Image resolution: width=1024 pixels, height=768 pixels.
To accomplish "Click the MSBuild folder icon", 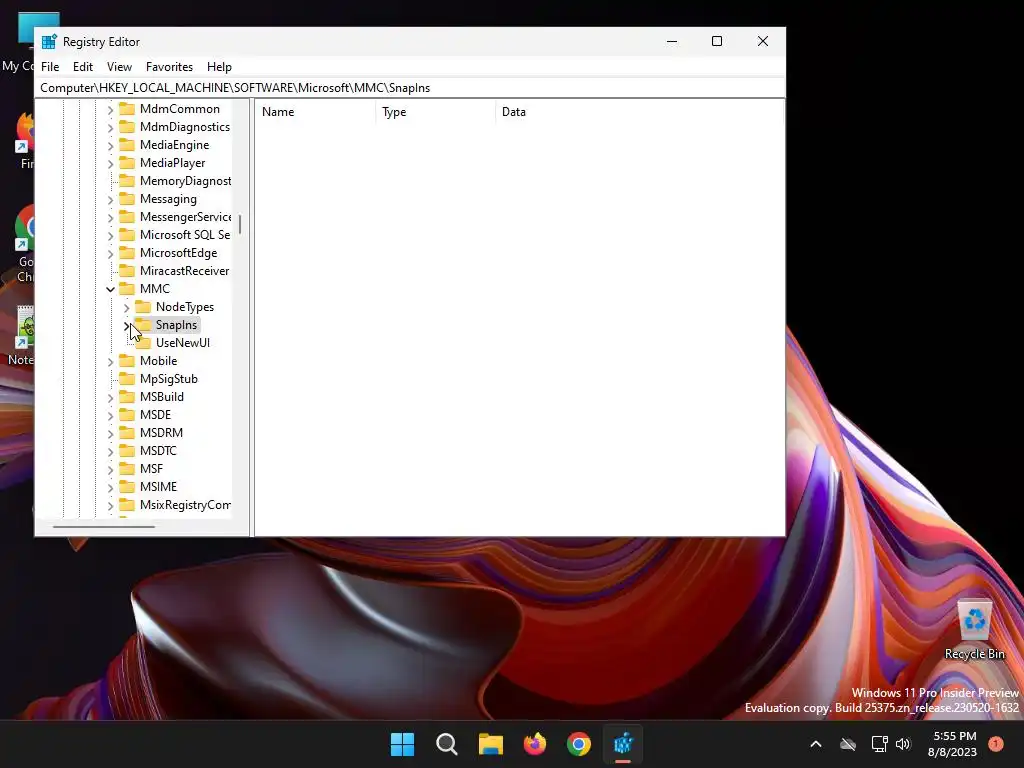I will [x=127, y=396].
